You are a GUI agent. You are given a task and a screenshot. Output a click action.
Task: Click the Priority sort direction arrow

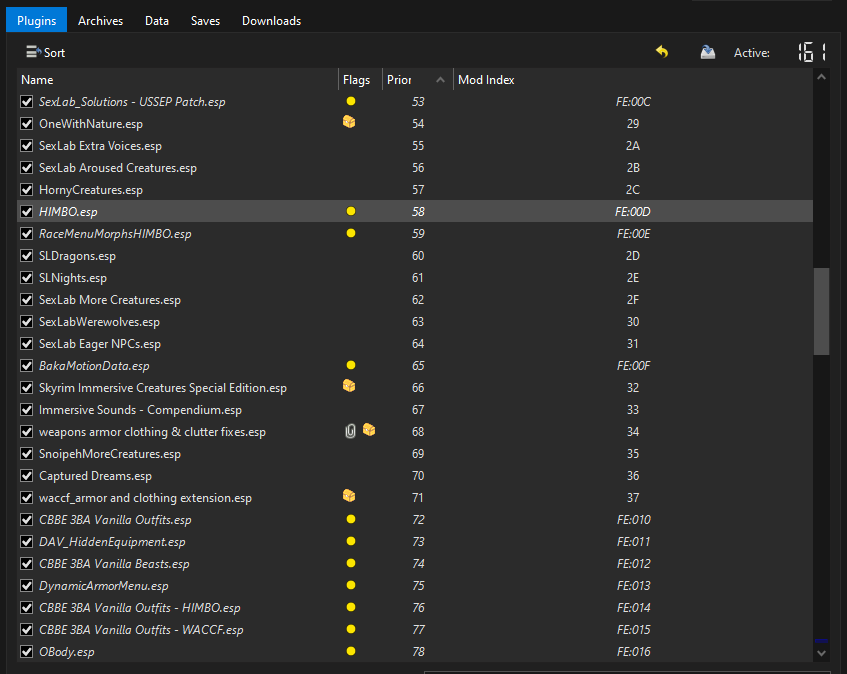coord(440,79)
